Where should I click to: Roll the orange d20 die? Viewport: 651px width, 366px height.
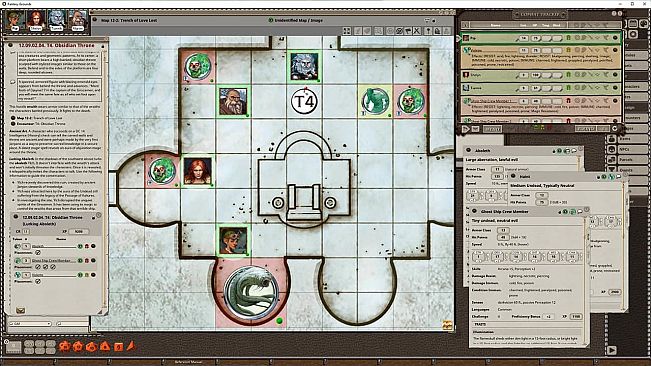click(x=64, y=346)
